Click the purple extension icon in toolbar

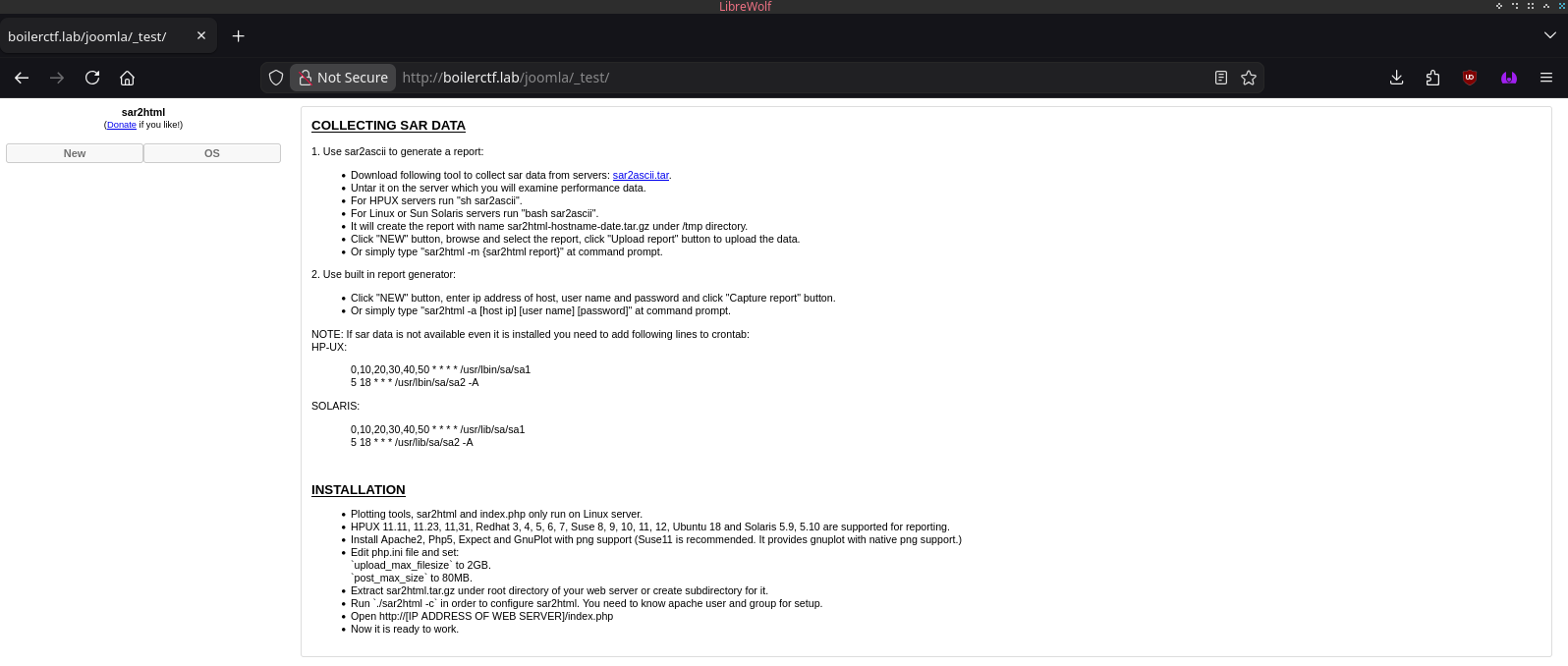click(1509, 78)
